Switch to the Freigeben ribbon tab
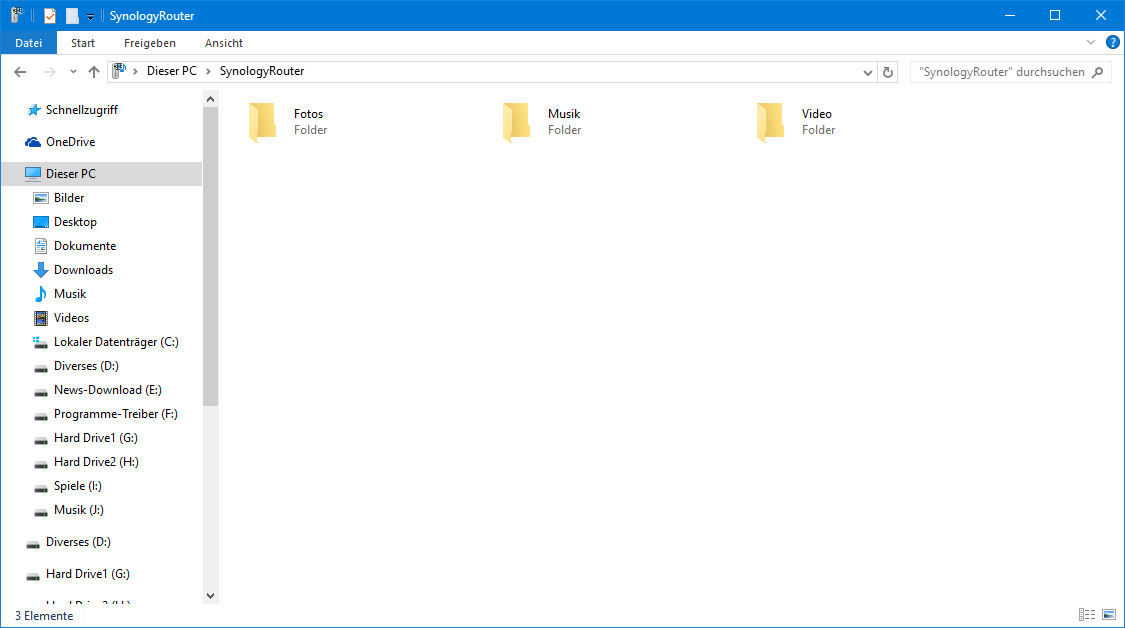1125x628 pixels. [149, 43]
